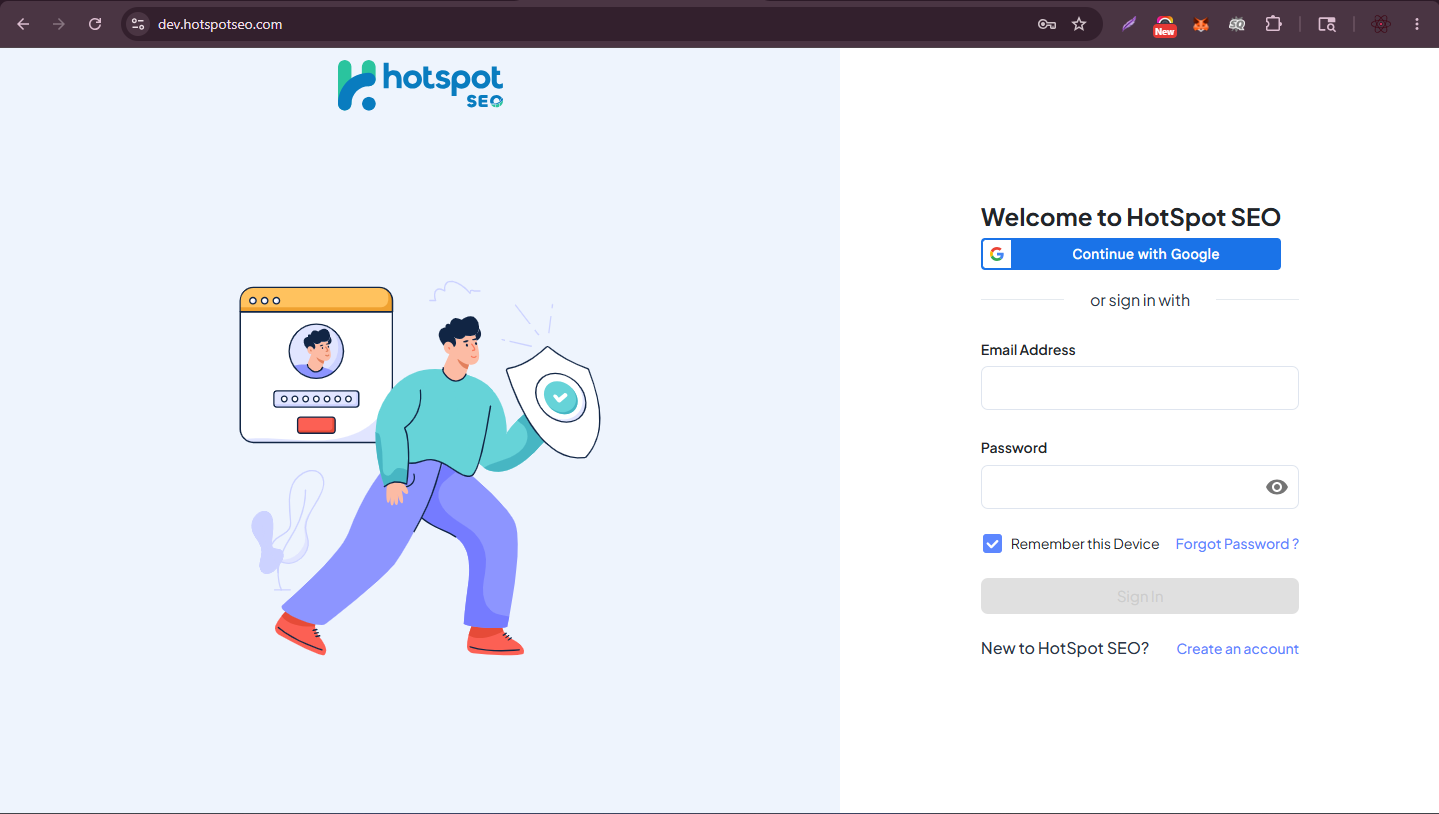Continue with Google sign-in

tap(1131, 254)
